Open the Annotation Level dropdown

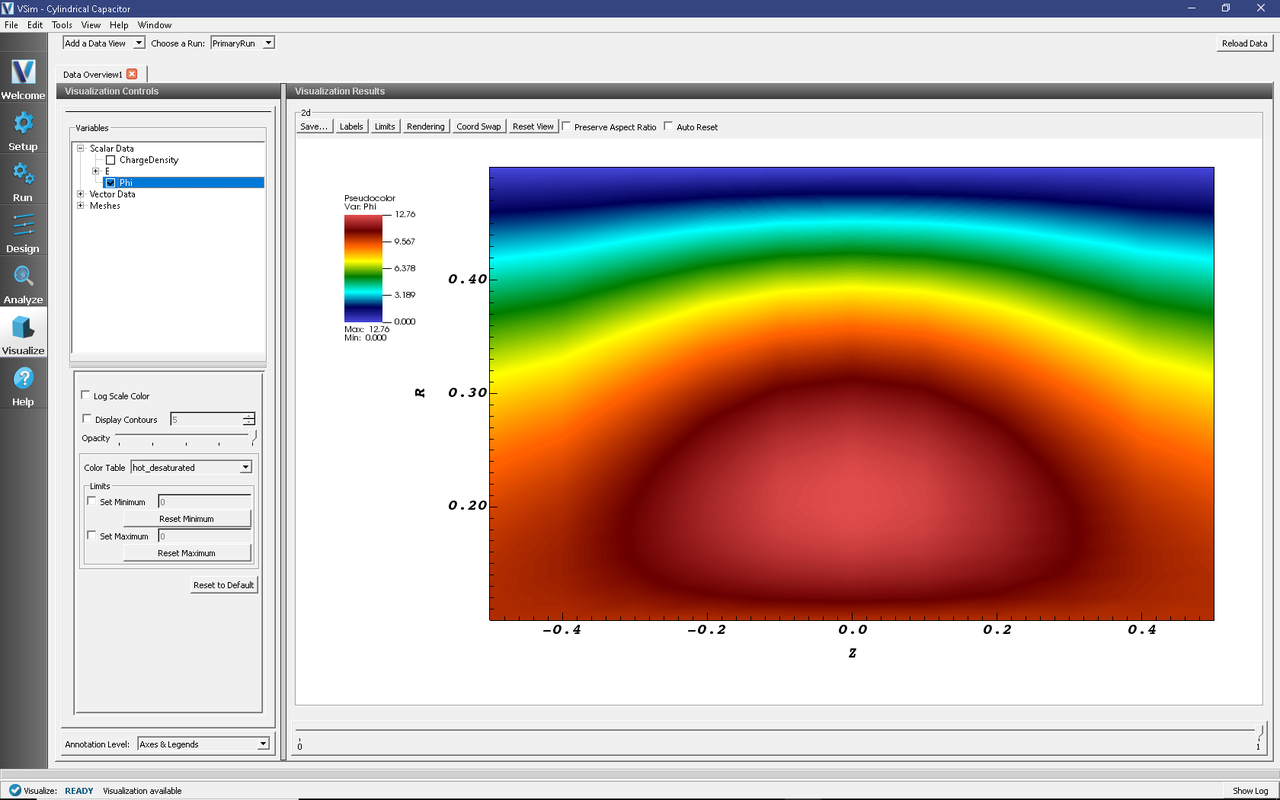pos(203,744)
